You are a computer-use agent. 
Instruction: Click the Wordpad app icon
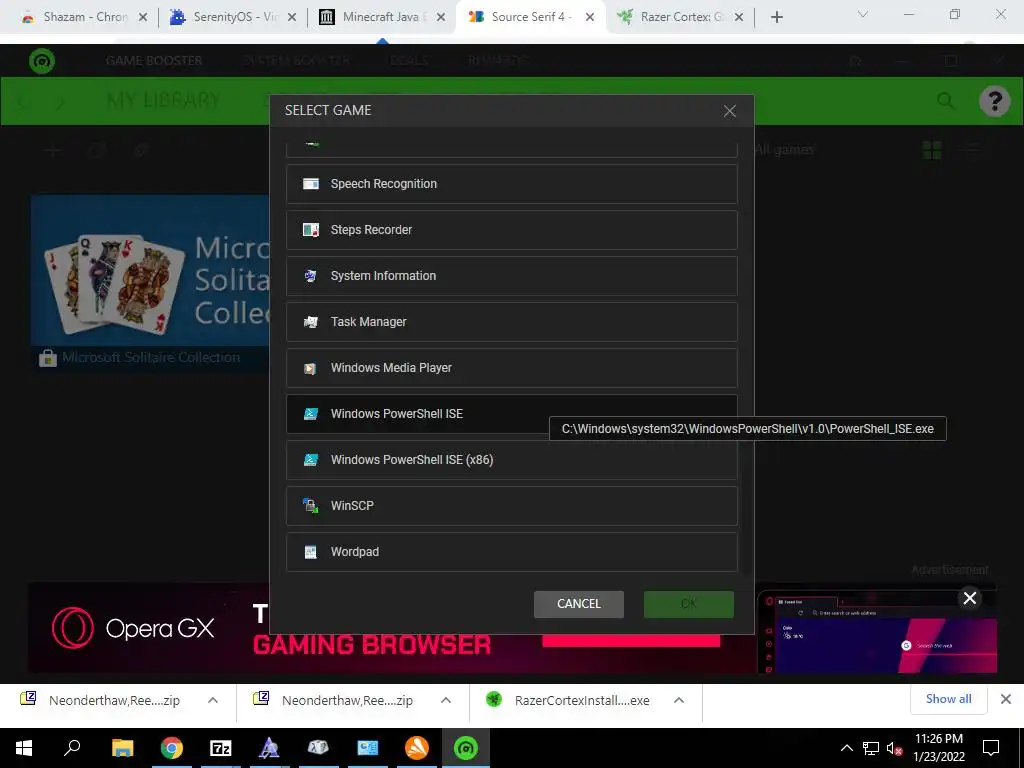311,552
